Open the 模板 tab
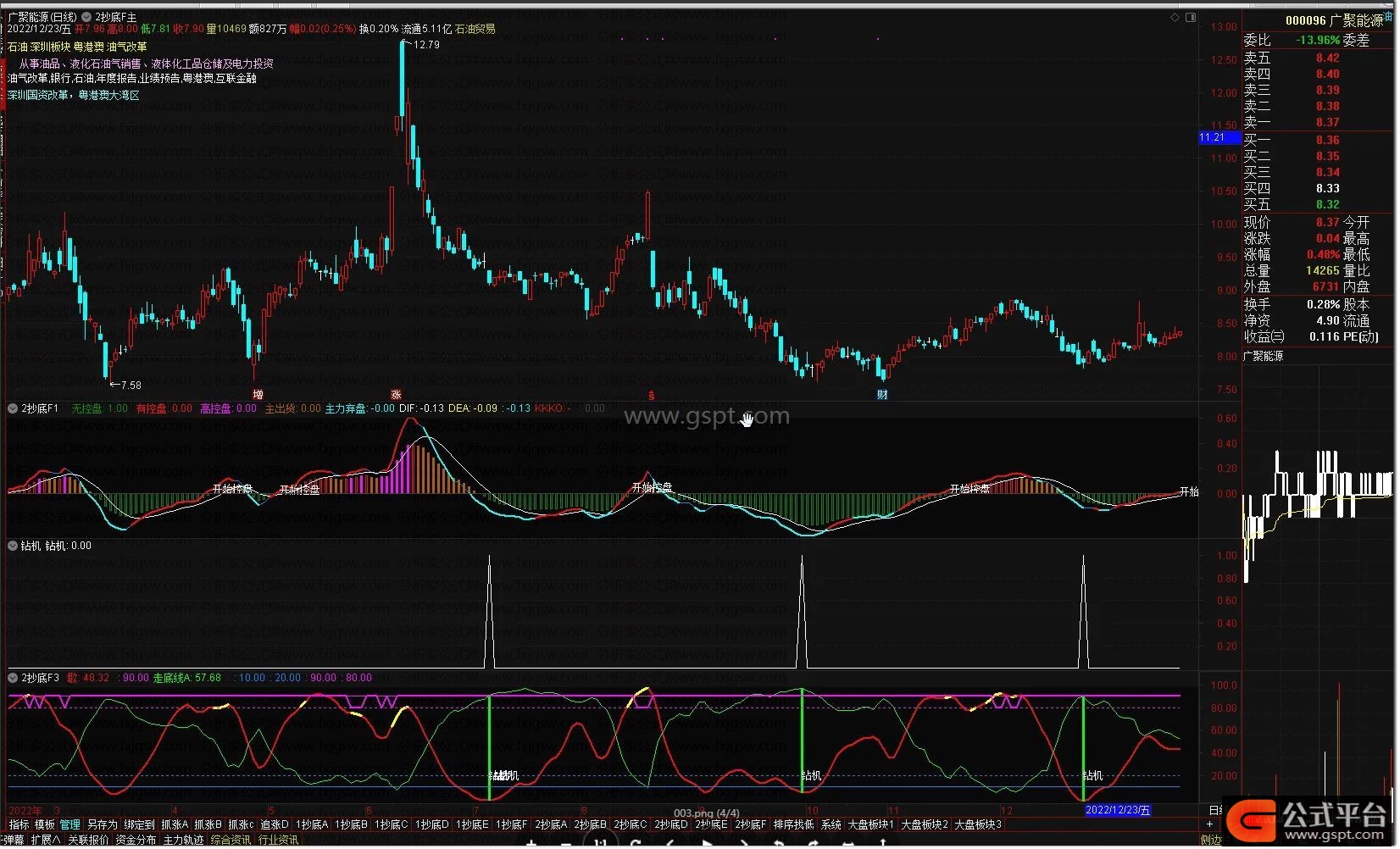This screenshot has height=849, width=1400. click(x=44, y=825)
